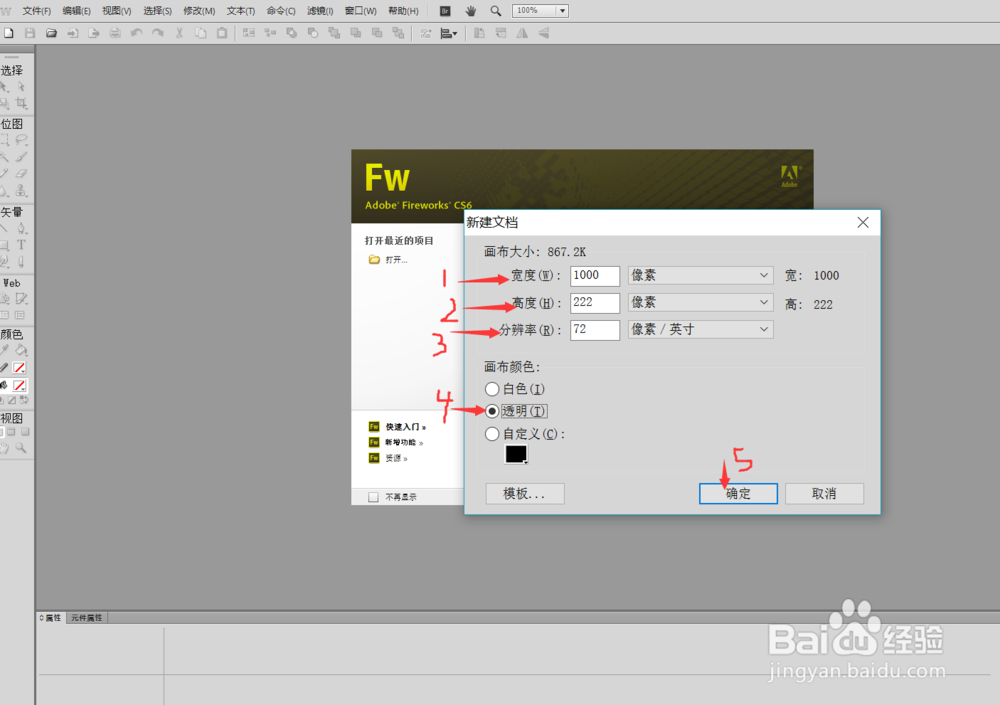The image size is (1000, 705).
Task: Select the Crop tool
Action: point(21,103)
